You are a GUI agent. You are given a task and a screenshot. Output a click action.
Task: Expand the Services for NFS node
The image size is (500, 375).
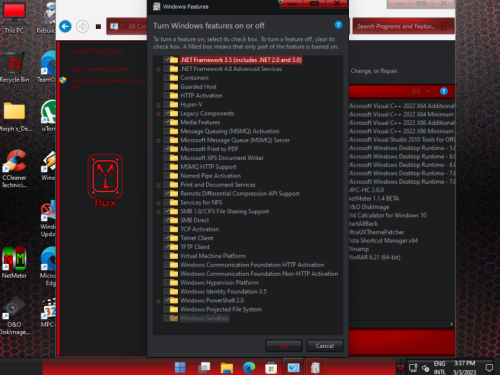pyautogui.click(x=159, y=203)
